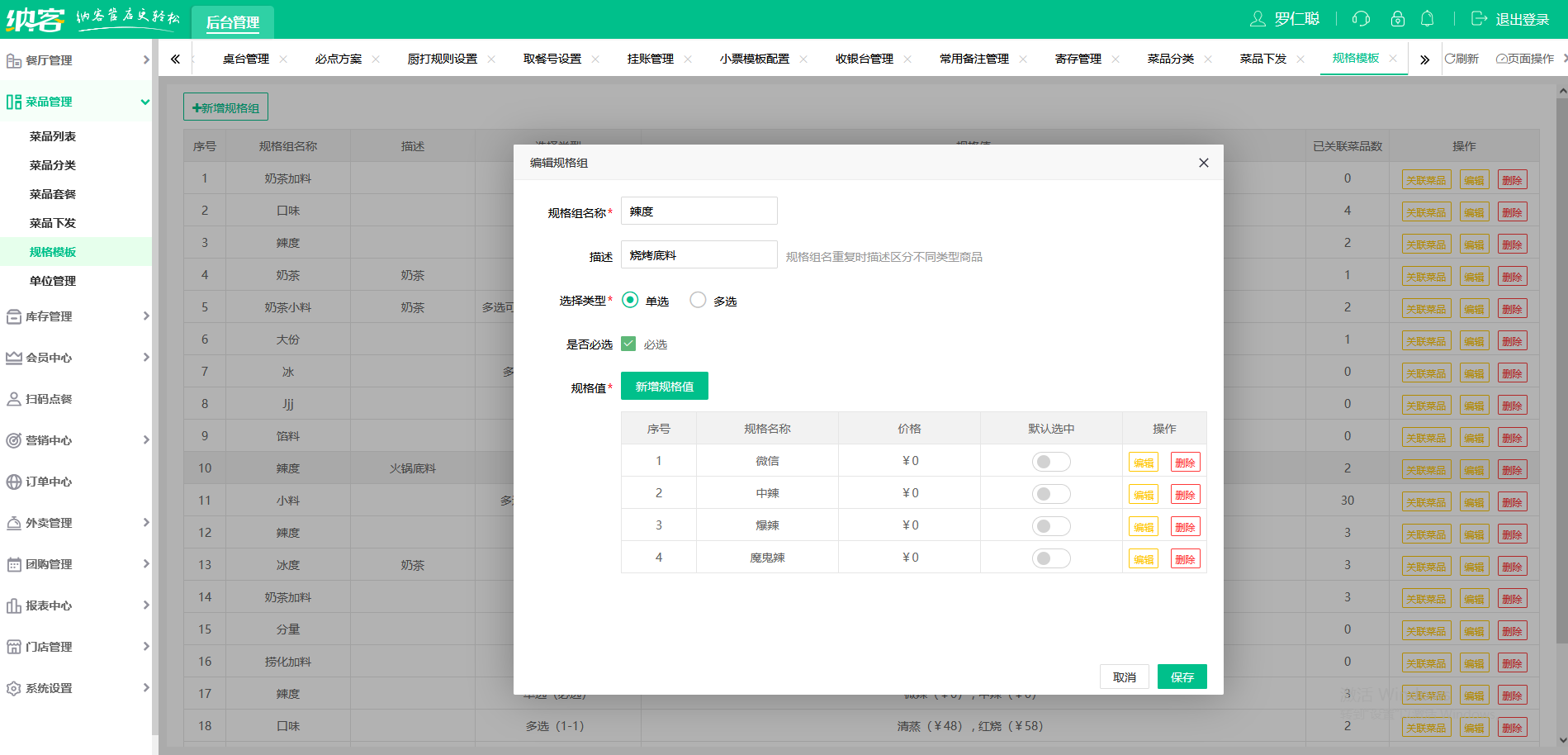This screenshot has height=755, width=1568.
Task: Click the 扫码点餐 QR ordering icon
Action: click(14, 399)
